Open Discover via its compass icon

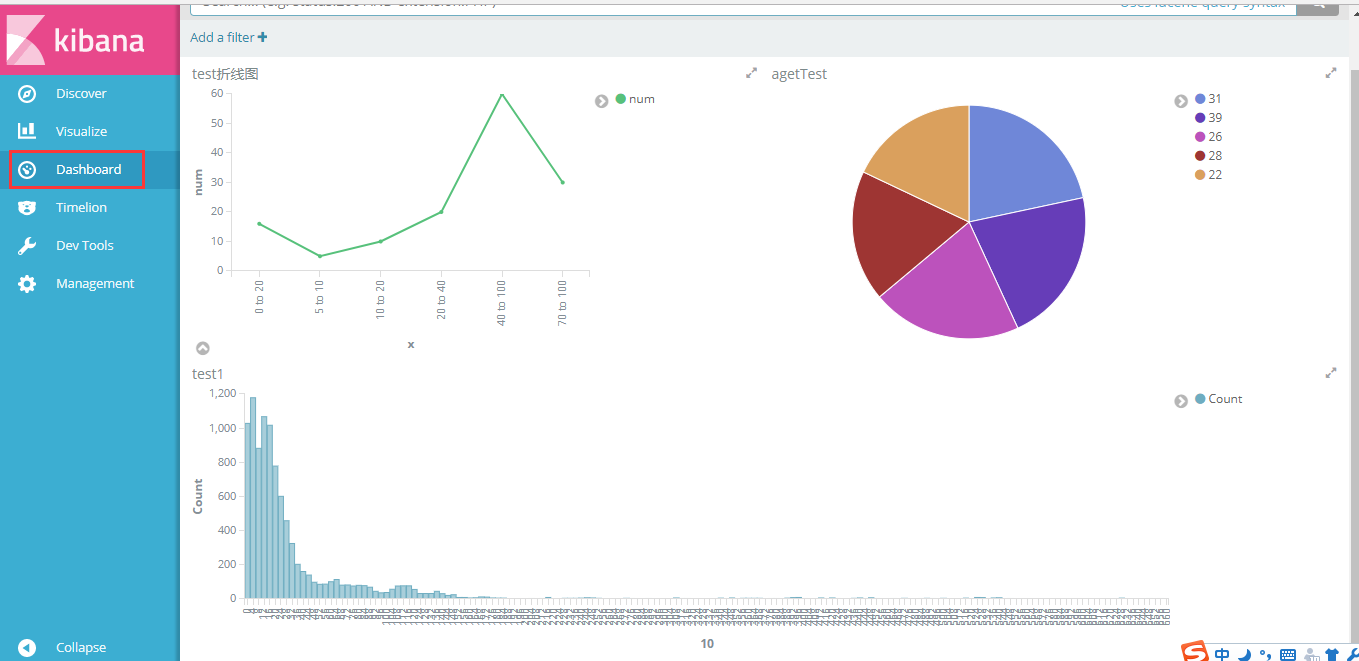tap(27, 93)
